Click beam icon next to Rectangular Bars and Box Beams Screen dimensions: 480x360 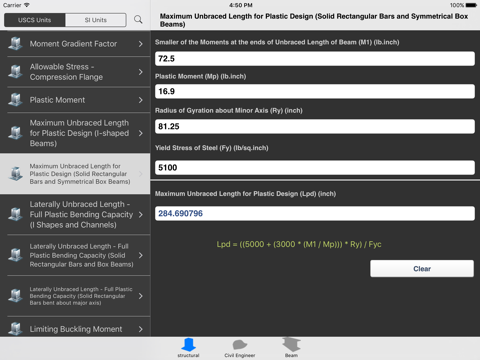pos(15,255)
